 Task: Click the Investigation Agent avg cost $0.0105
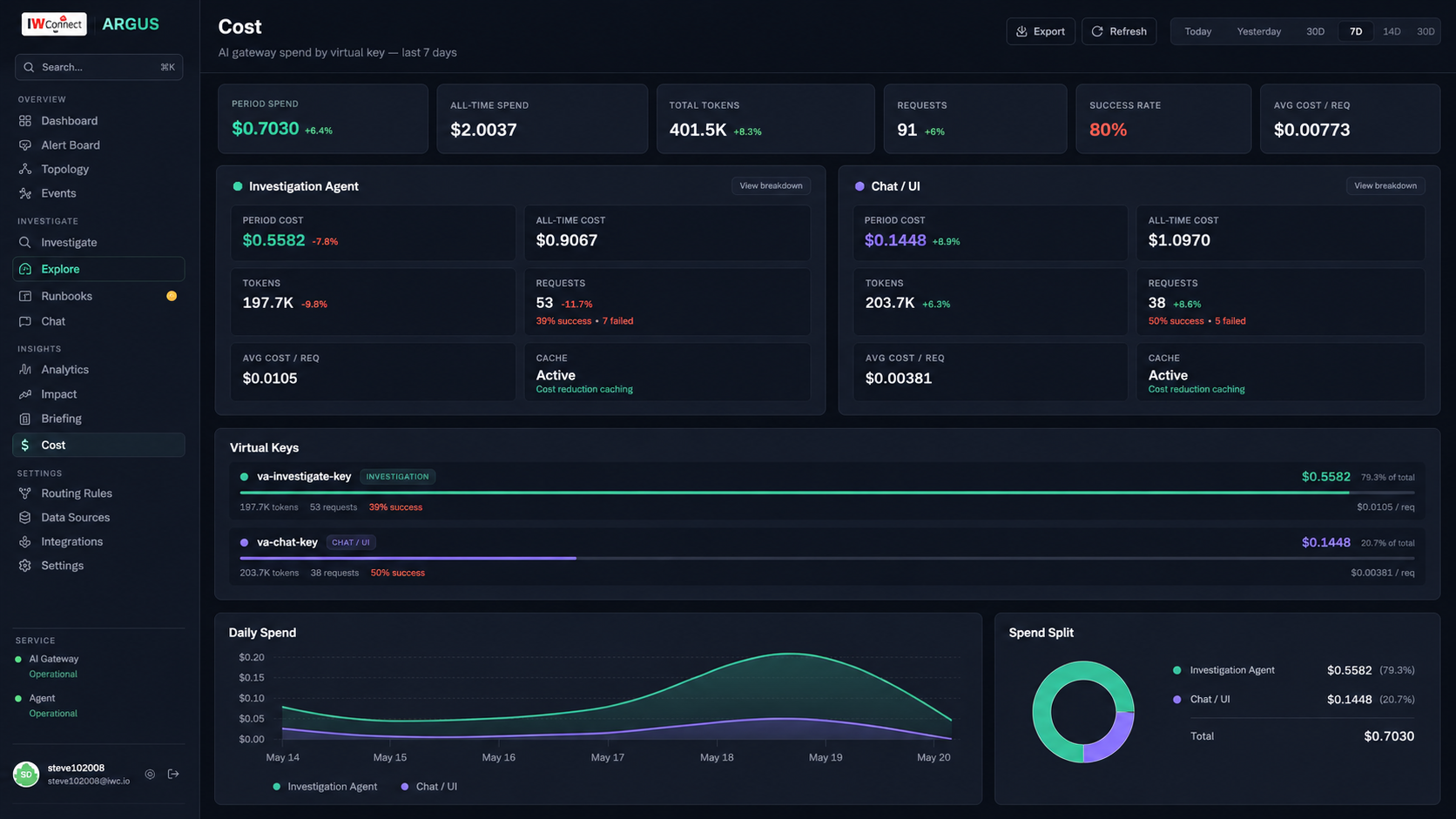coord(270,379)
